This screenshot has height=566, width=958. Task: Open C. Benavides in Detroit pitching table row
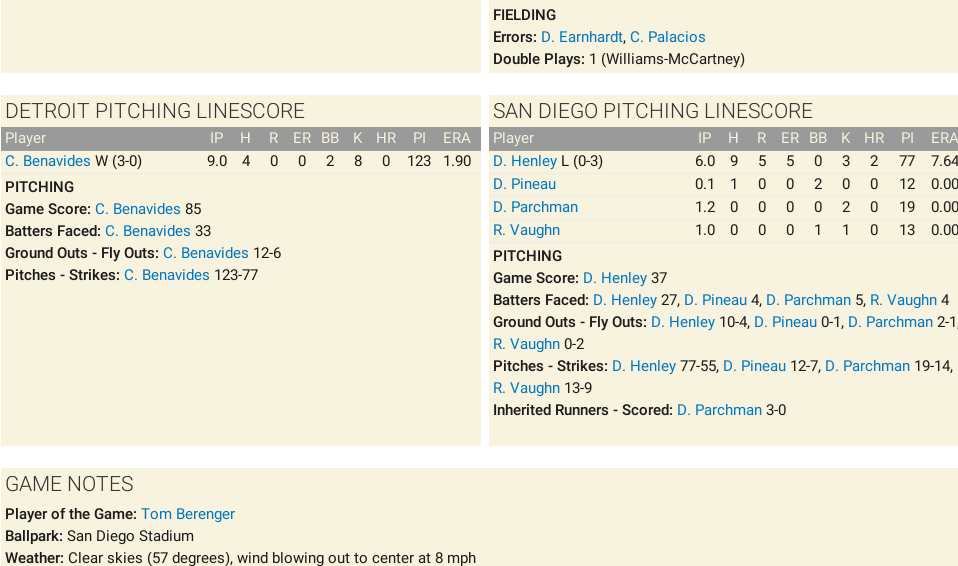point(48,161)
